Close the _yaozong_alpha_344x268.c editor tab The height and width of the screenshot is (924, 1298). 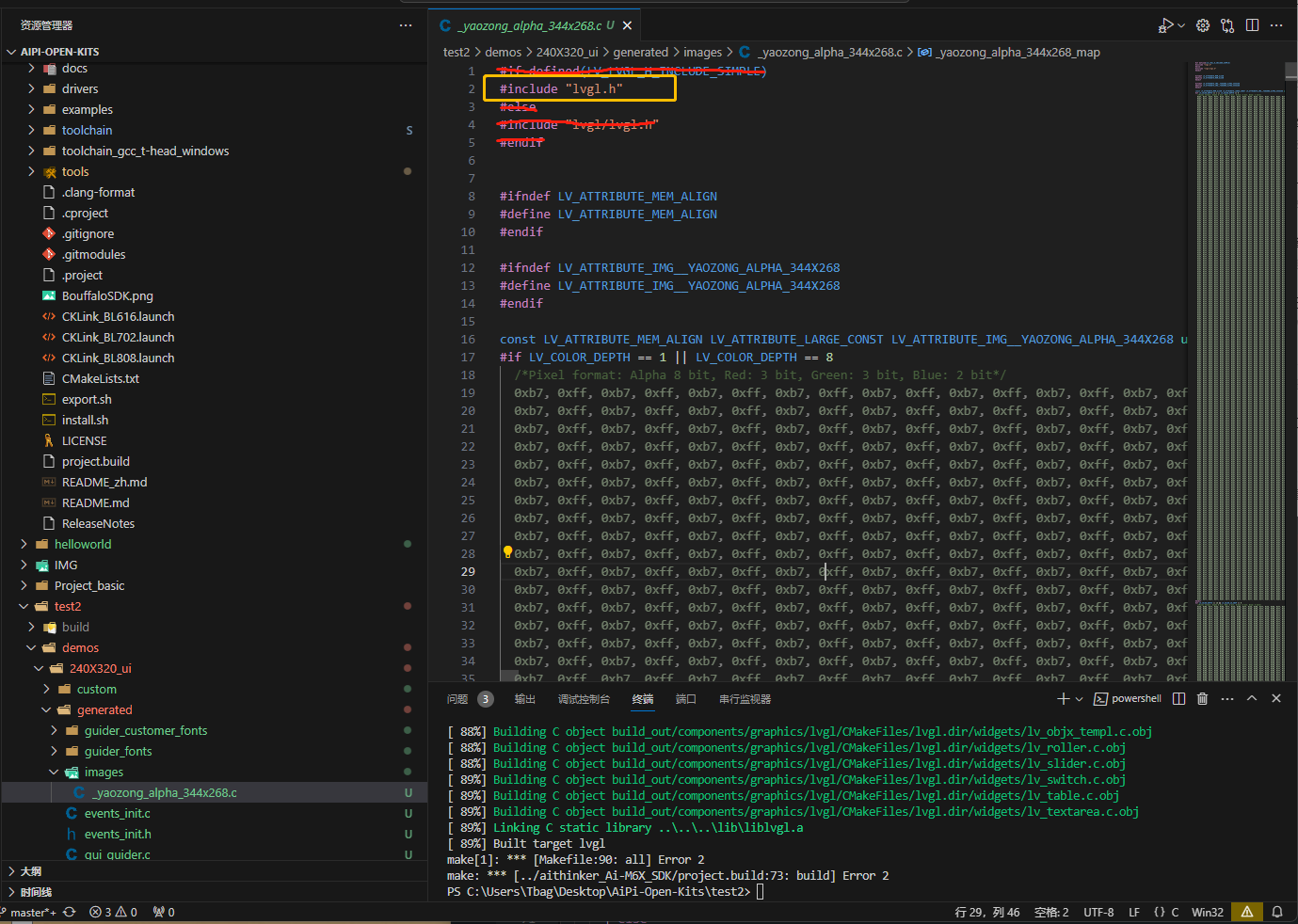coord(628,25)
